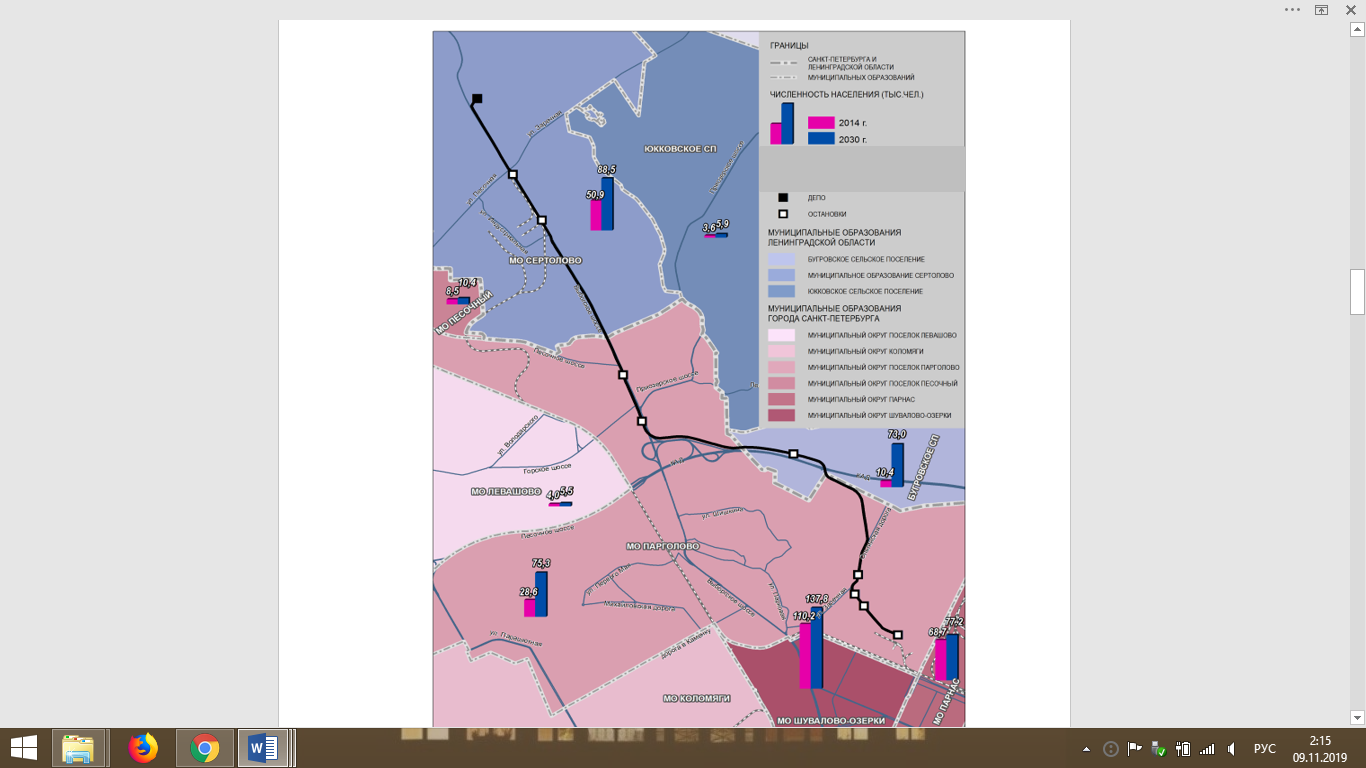Check battery status in the system tray
This screenshot has width=1366, height=768.
(x=1183, y=748)
